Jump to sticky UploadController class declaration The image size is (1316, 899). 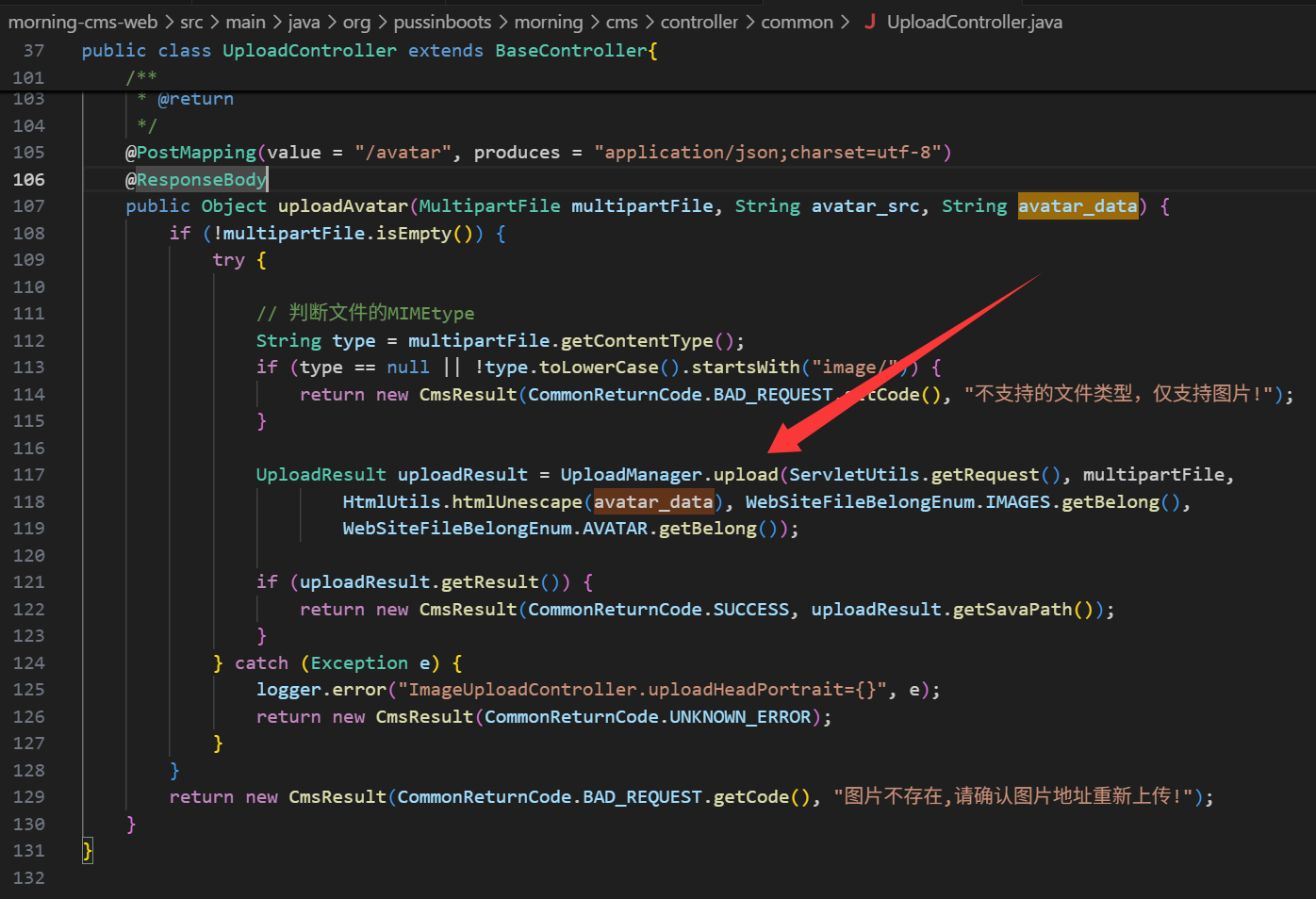point(309,51)
